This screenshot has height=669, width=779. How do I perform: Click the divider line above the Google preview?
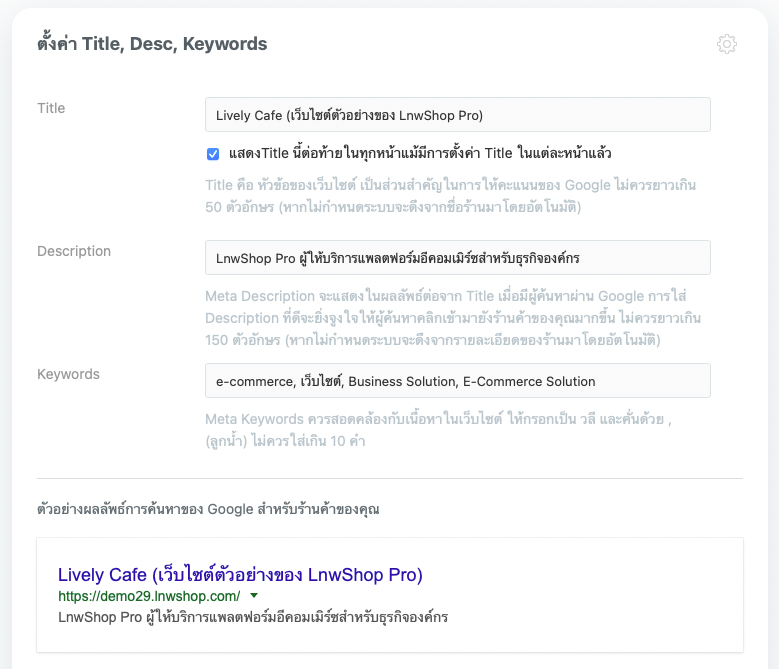tap(390, 478)
